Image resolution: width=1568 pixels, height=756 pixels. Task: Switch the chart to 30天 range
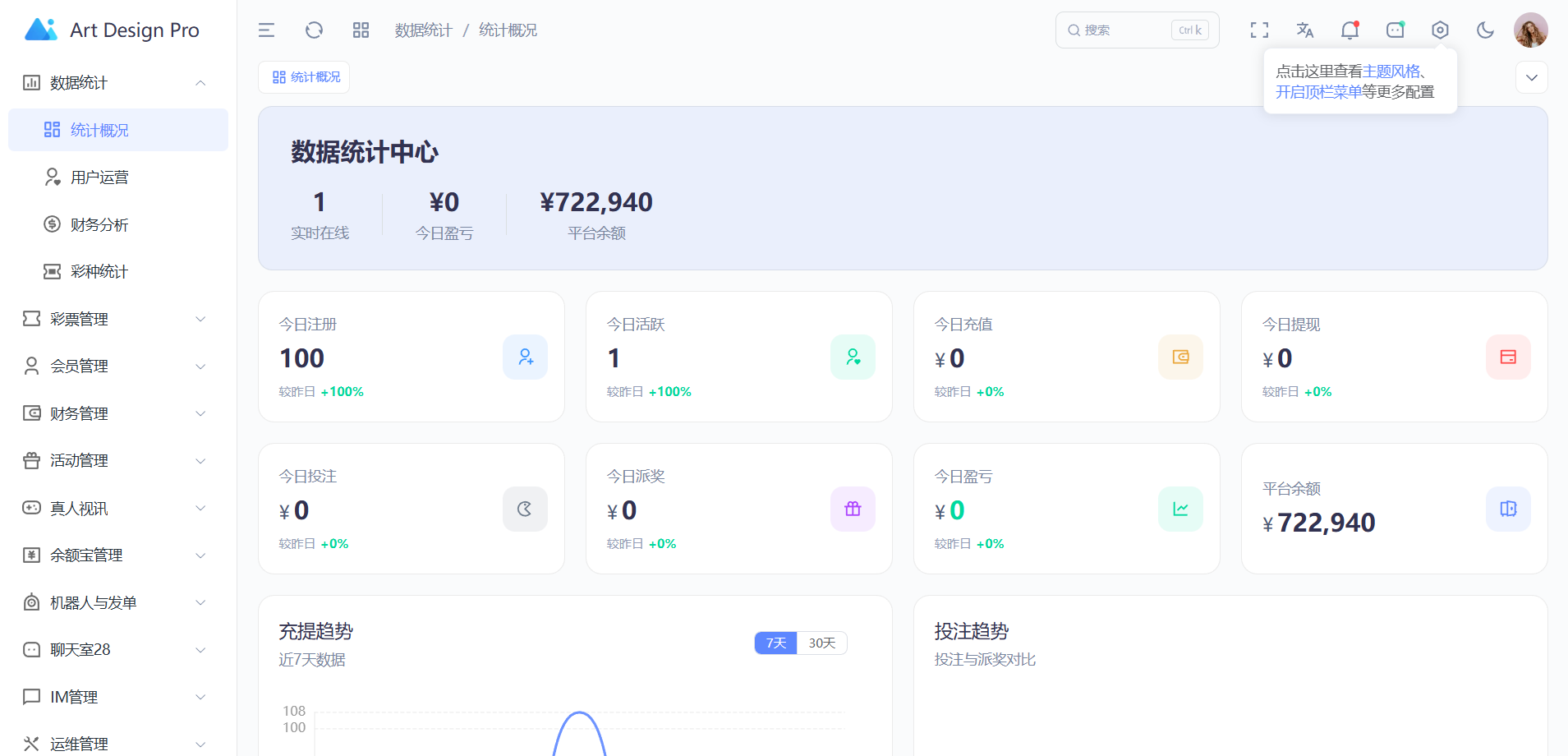tap(821, 643)
